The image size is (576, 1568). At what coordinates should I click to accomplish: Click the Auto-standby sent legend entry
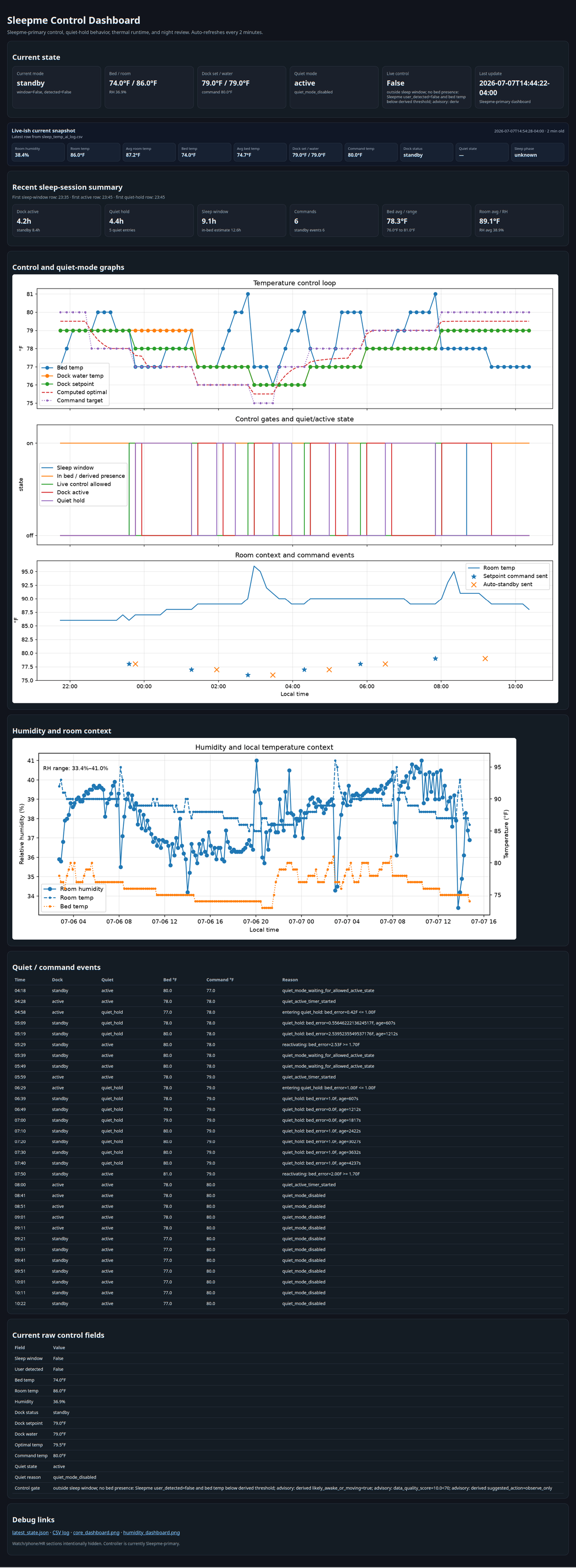pos(501,584)
